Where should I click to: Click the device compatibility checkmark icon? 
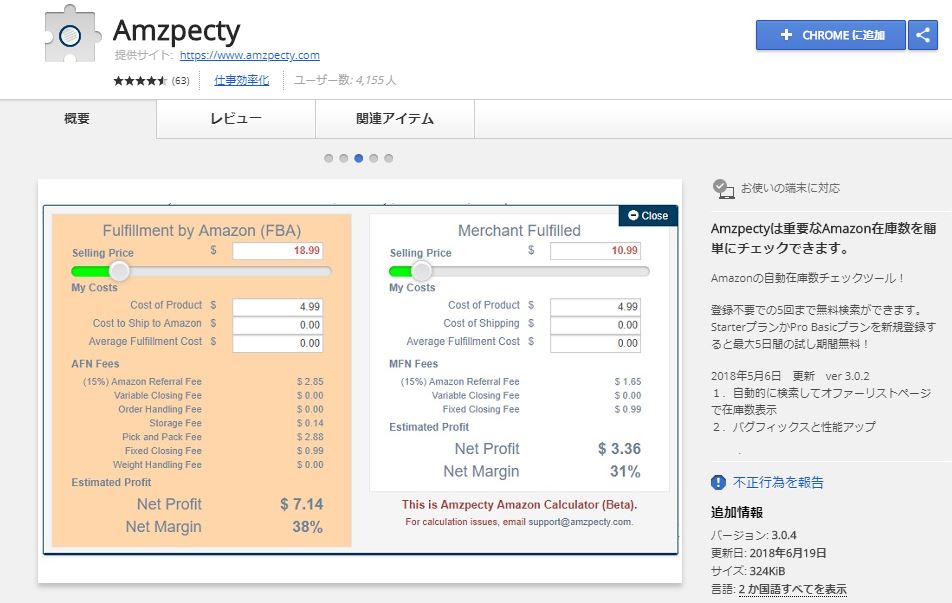[x=722, y=187]
